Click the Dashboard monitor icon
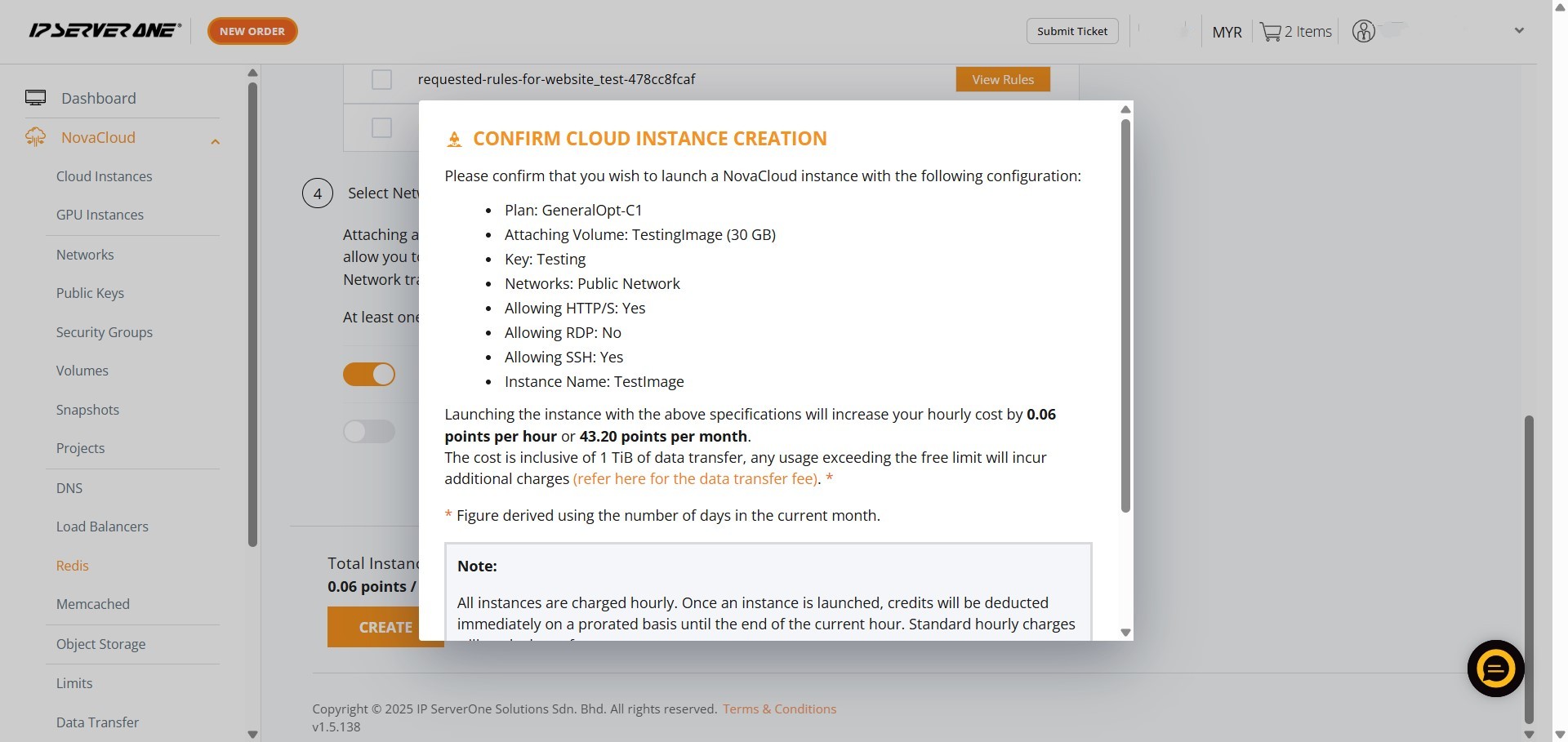Screen dimensions: 1568x742 [x=35, y=98]
